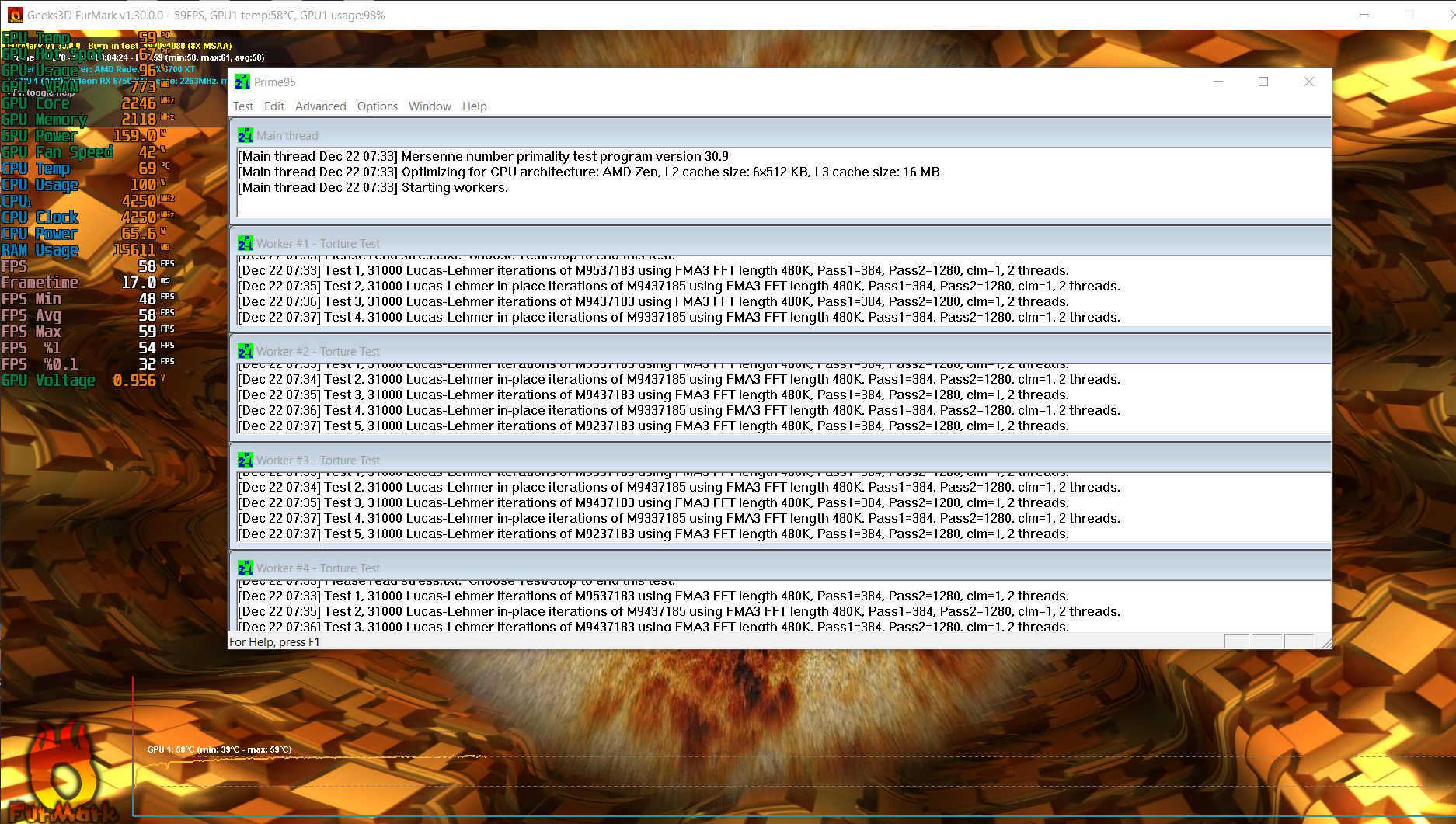Close the Prime95 window

pos(1309,82)
